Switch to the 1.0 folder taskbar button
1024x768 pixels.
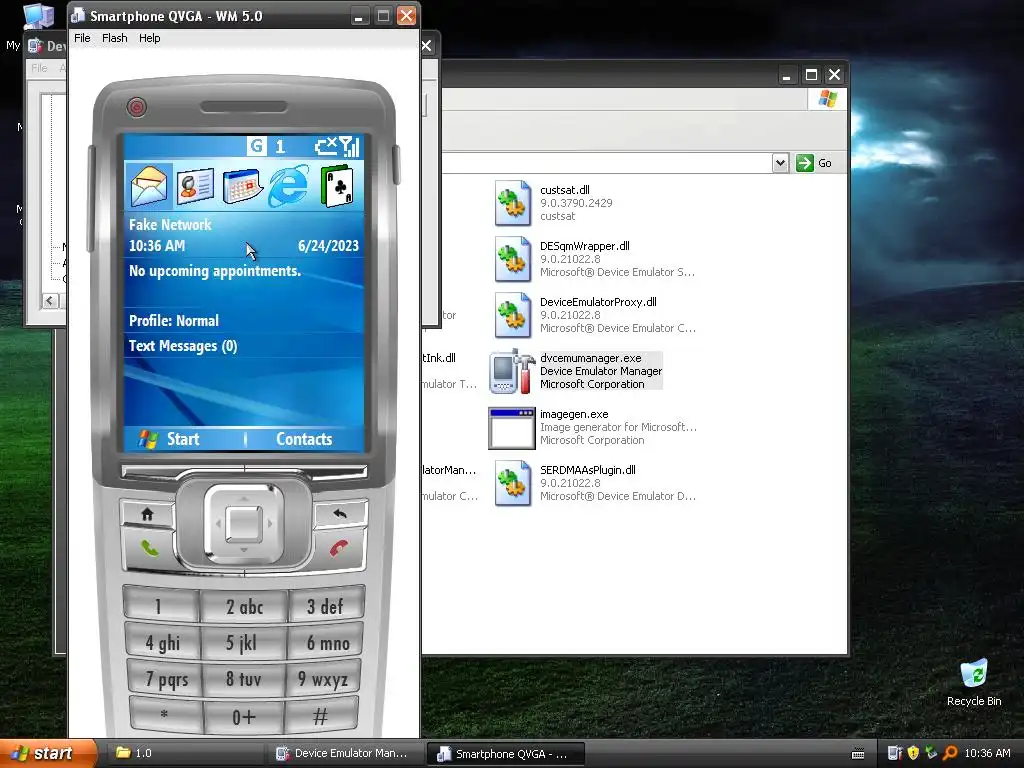(184, 754)
